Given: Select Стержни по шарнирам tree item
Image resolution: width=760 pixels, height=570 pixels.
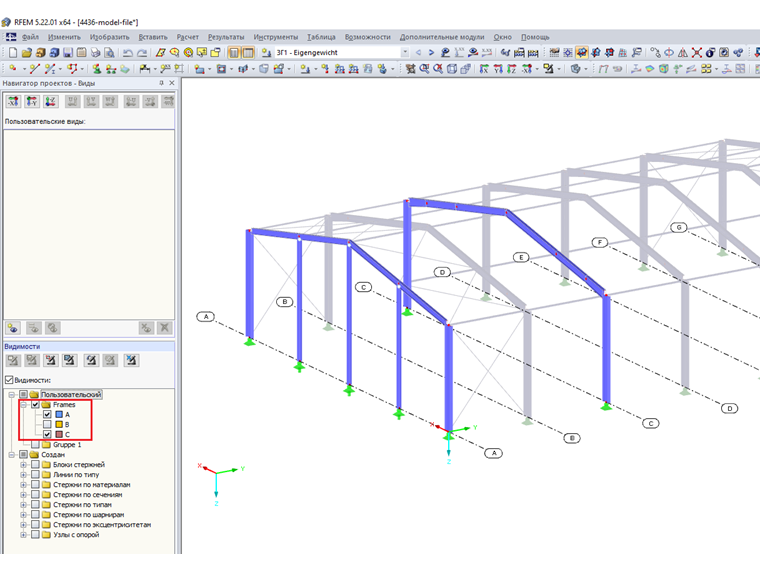Looking at the screenshot, I should click(x=89, y=515).
